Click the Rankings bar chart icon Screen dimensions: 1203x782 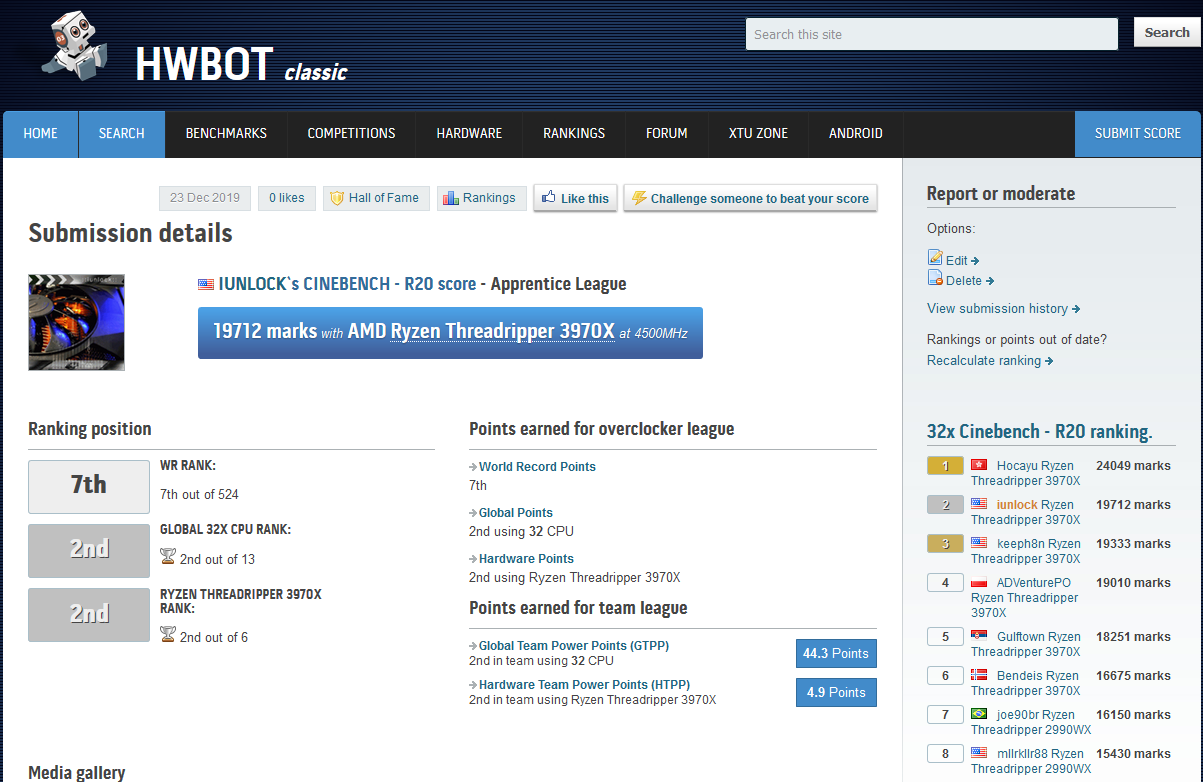click(x=450, y=198)
